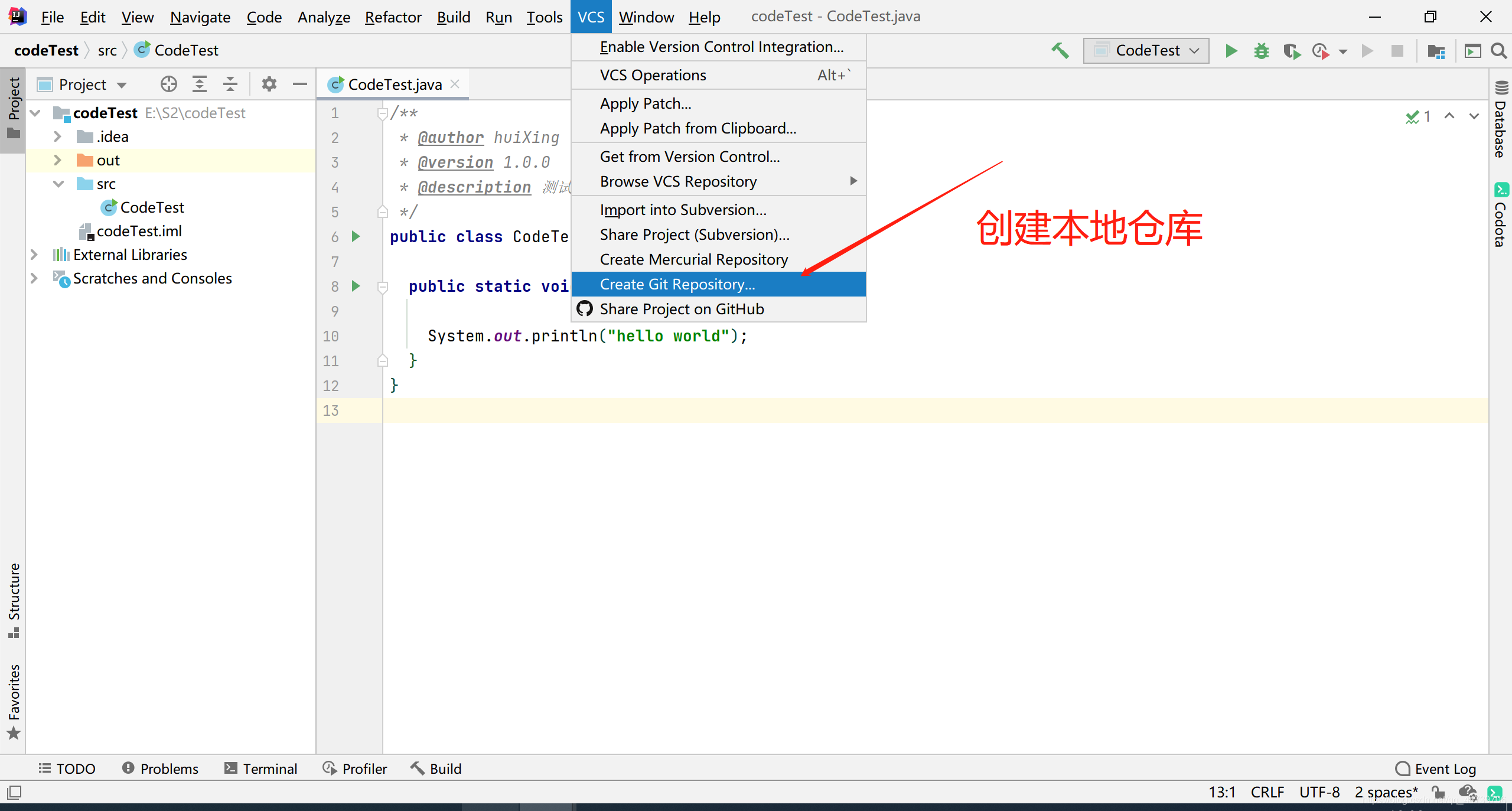Click the green hammer Build Project icon
The width and height of the screenshot is (1512, 811).
coord(1060,51)
